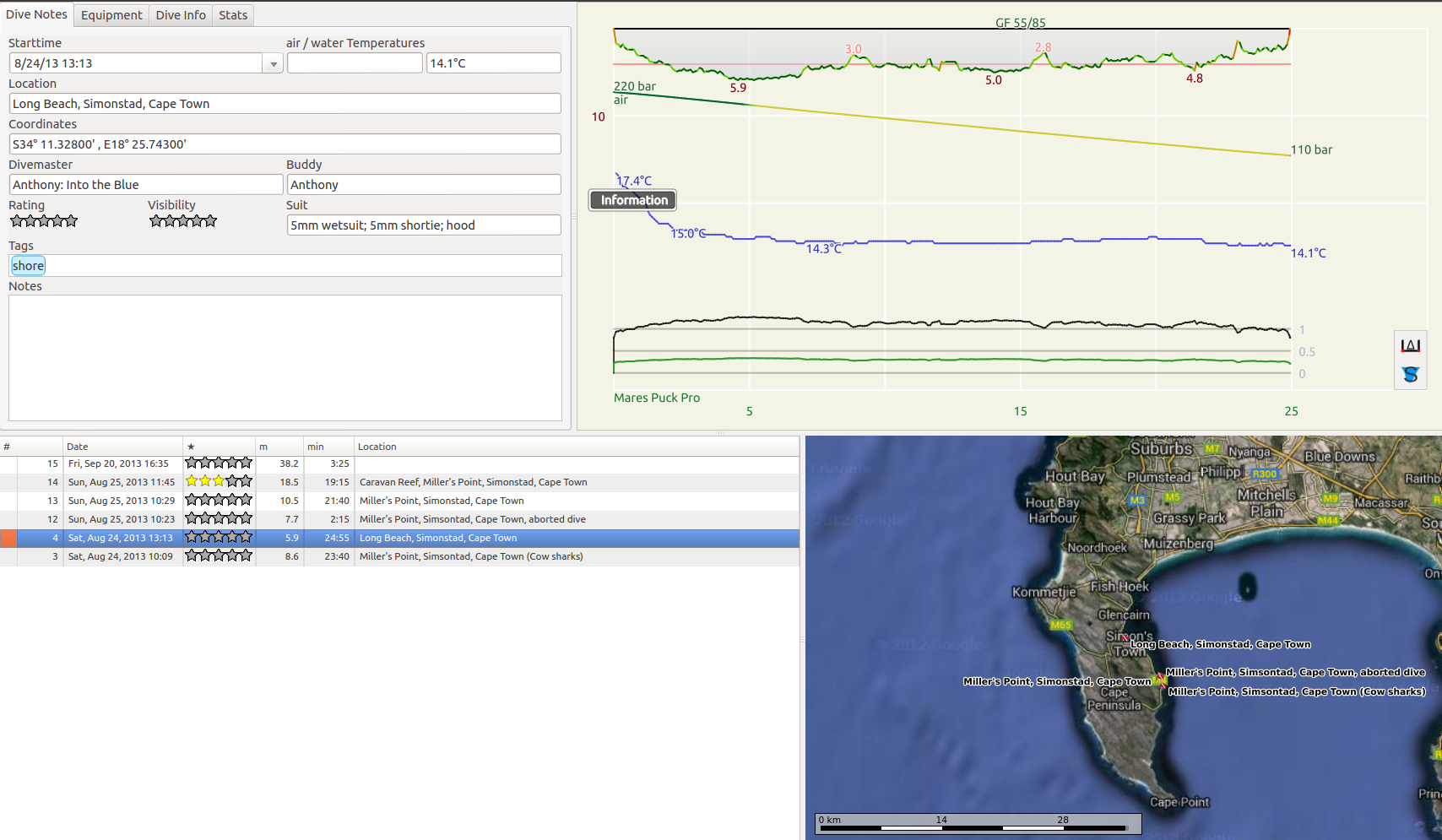Click the first star under Visibility
The height and width of the screenshot is (840, 1442).
tap(156, 221)
